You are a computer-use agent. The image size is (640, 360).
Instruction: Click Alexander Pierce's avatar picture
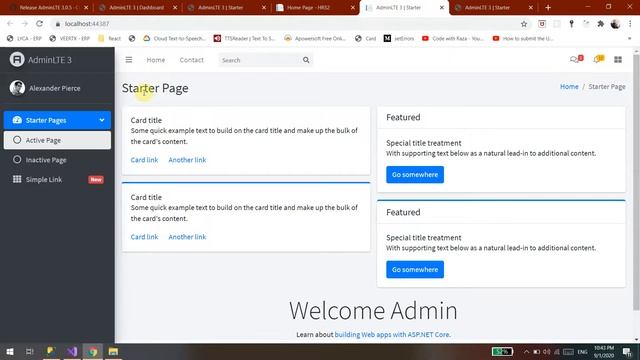pos(17,88)
